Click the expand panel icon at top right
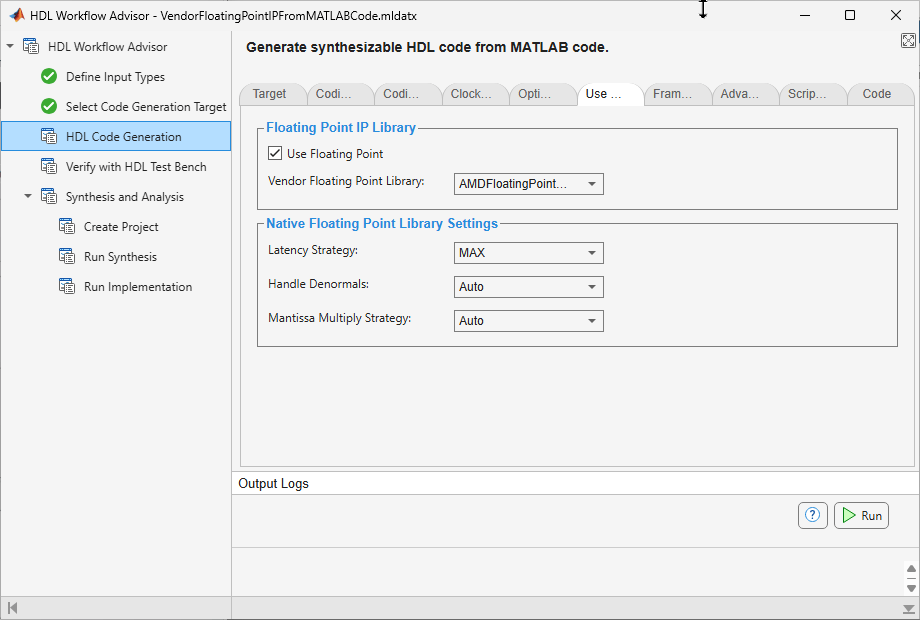 908,40
